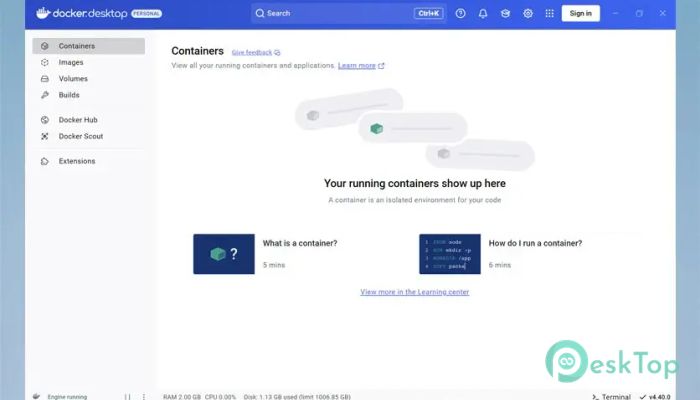Viewport: 700px width, 400px height.
Task: Click 'What is a container?' title
Action: (300, 243)
